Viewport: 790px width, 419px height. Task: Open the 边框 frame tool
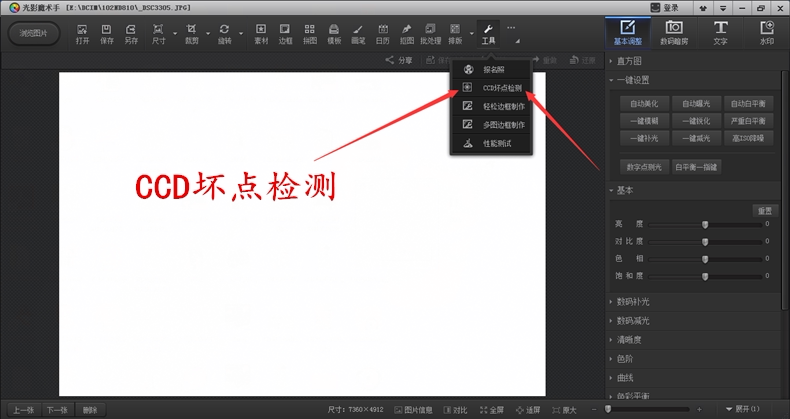[285, 34]
